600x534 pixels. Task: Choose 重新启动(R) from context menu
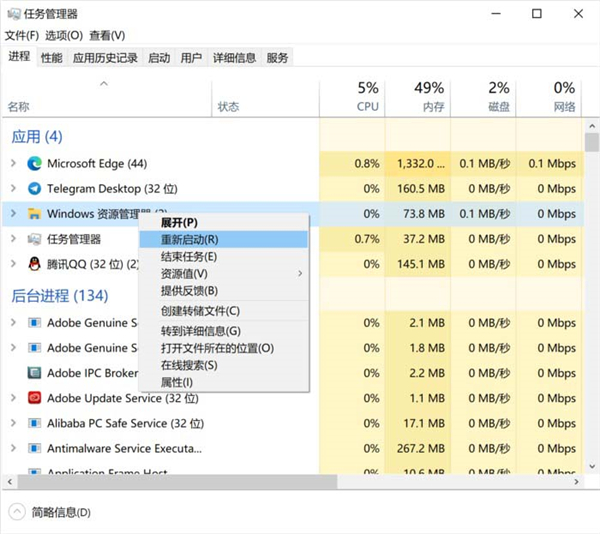pos(190,240)
